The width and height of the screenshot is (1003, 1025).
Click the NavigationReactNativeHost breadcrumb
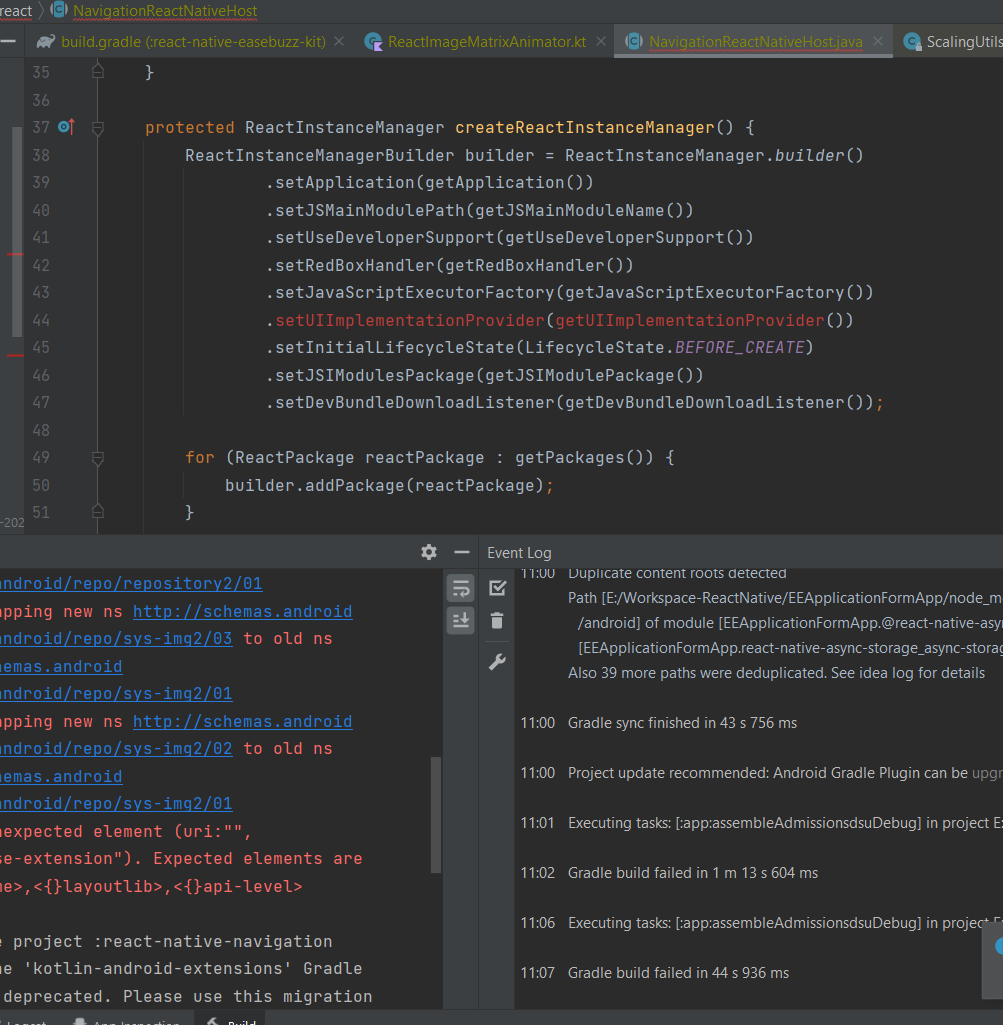164,11
